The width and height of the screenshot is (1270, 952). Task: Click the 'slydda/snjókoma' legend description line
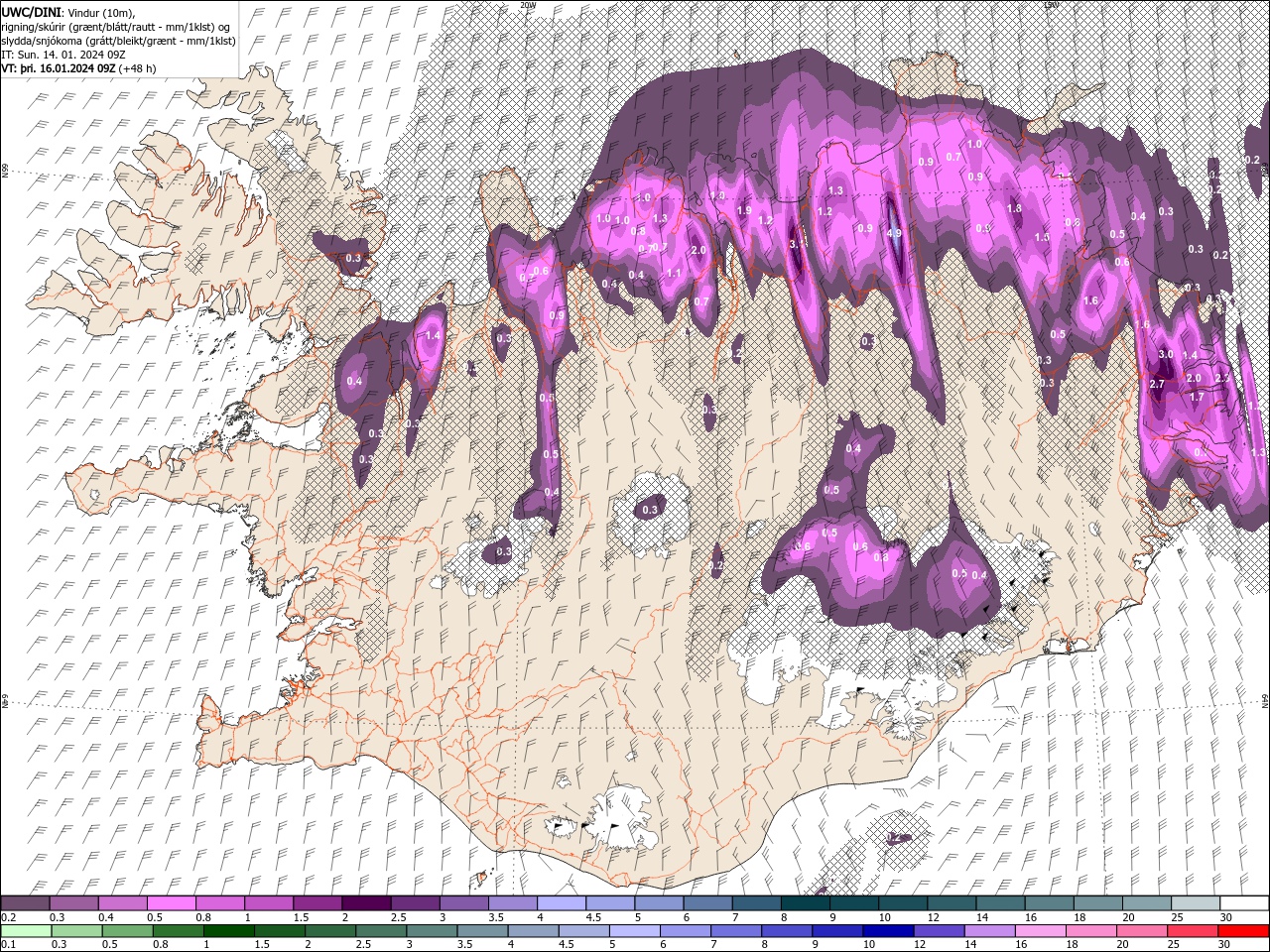(x=119, y=41)
